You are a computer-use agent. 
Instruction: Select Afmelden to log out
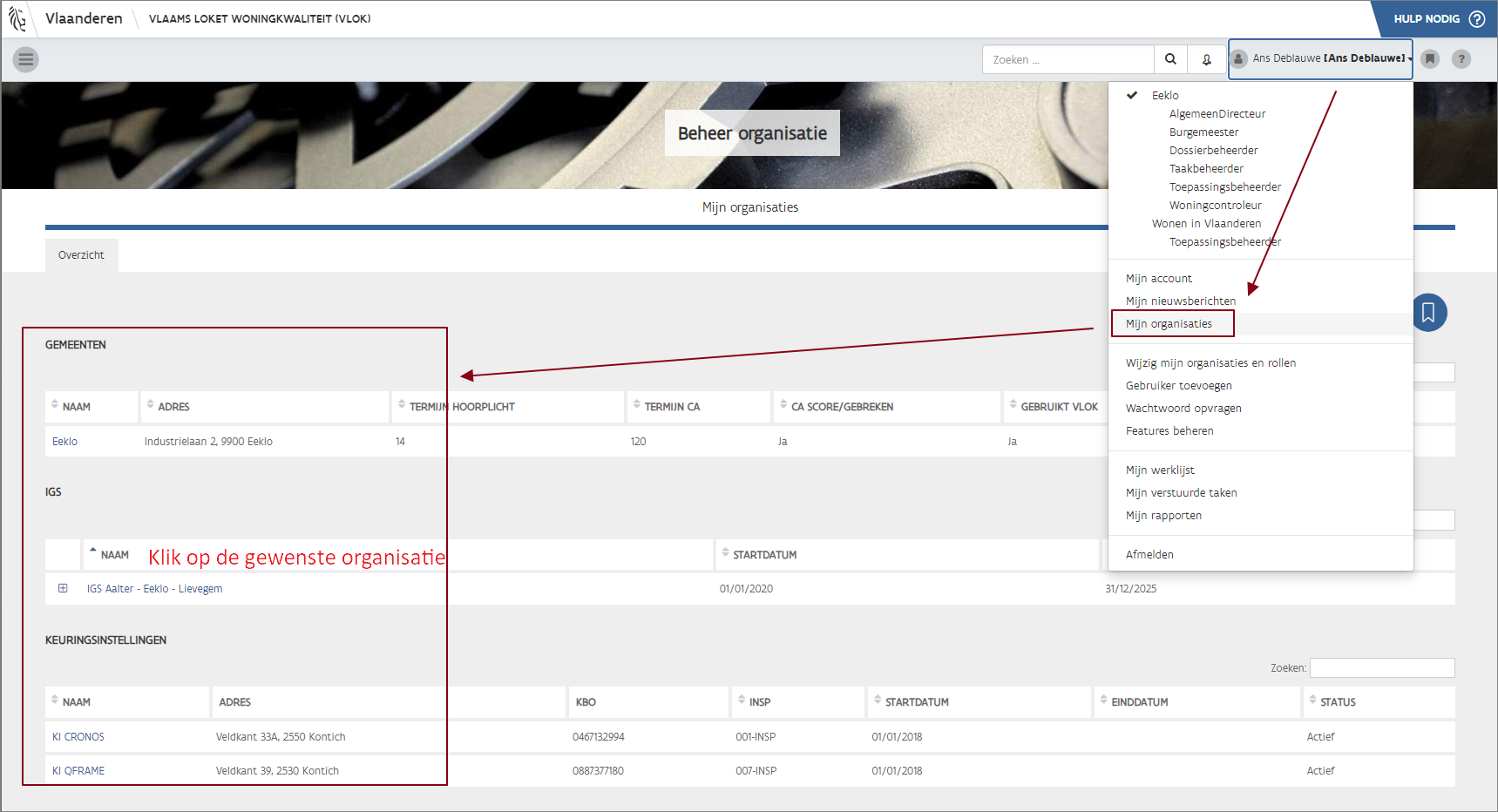click(1149, 555)
